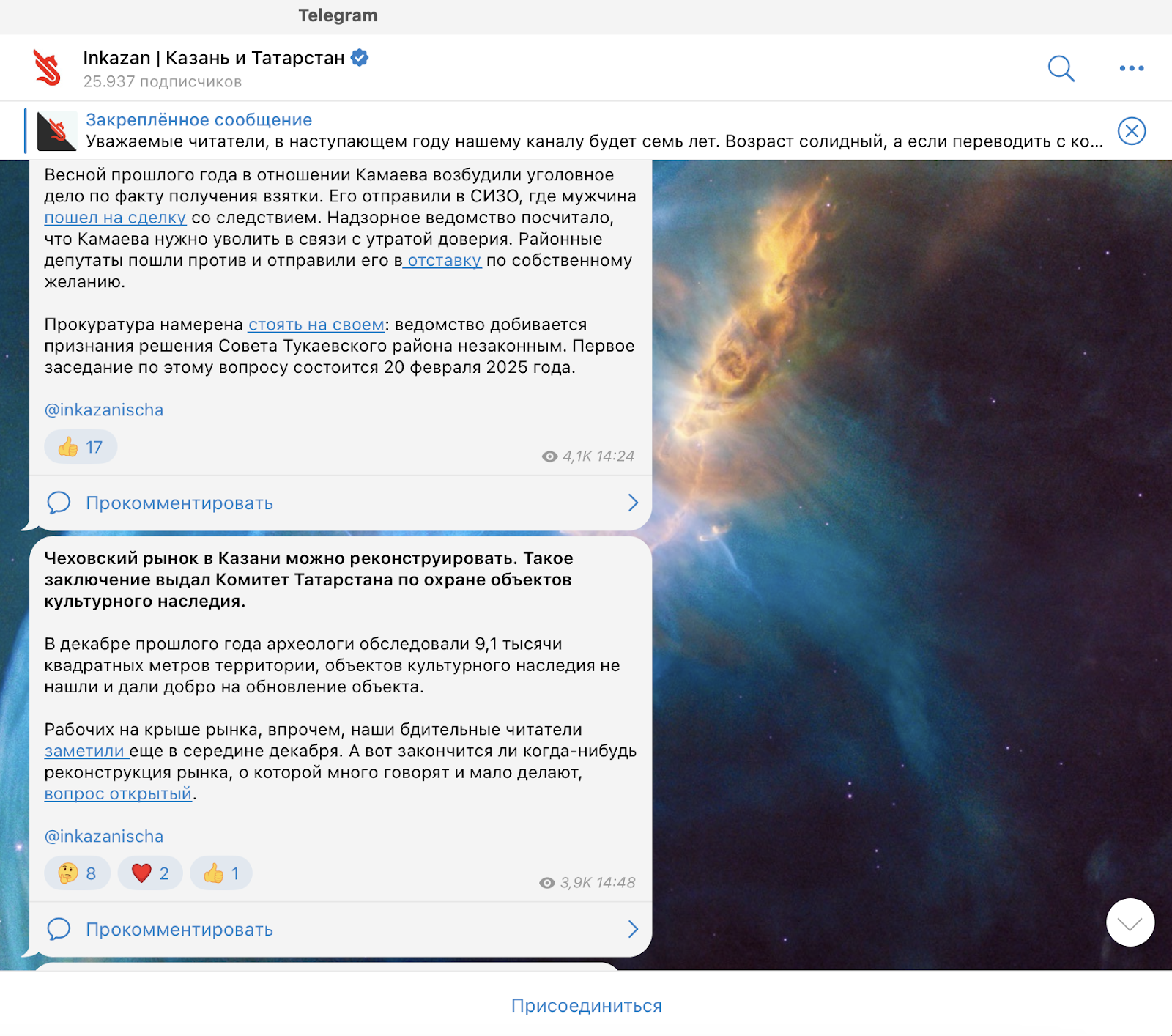Screen dimensions: 1172x1036
Task: Toggle thinking-face reaction with 8
Action: [x=77, y=873]
